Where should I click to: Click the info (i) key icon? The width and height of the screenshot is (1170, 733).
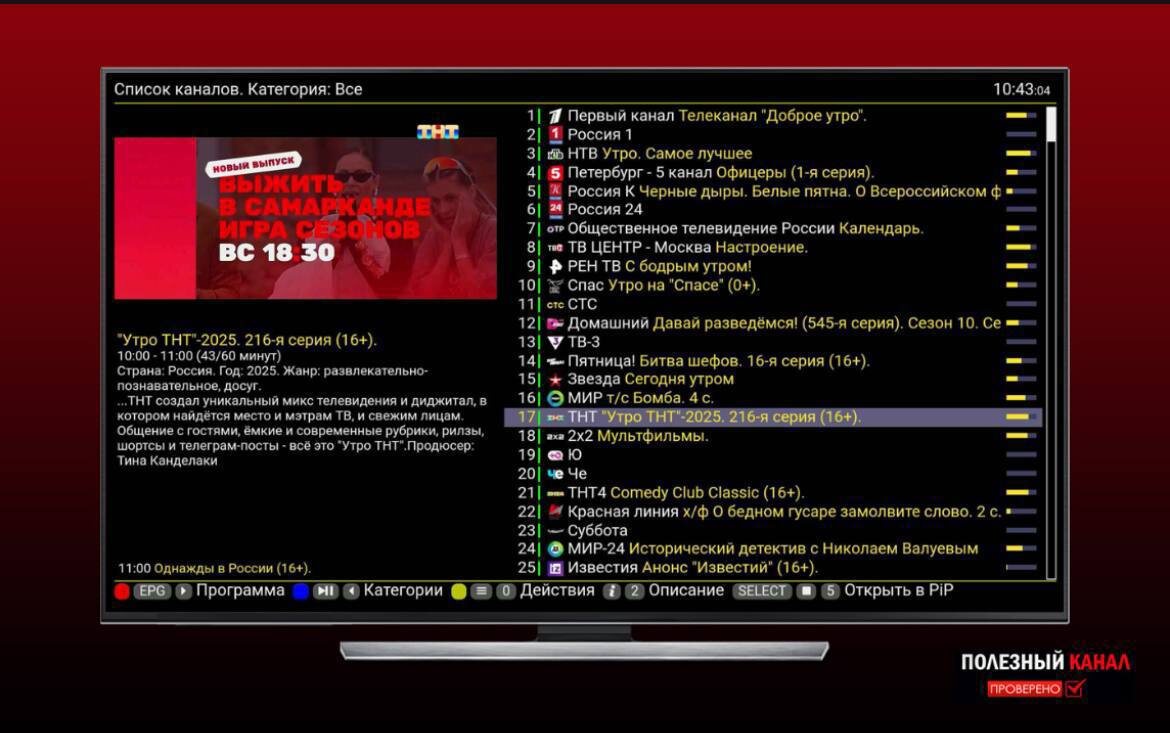pyautogui.click(x=611, y=591)
